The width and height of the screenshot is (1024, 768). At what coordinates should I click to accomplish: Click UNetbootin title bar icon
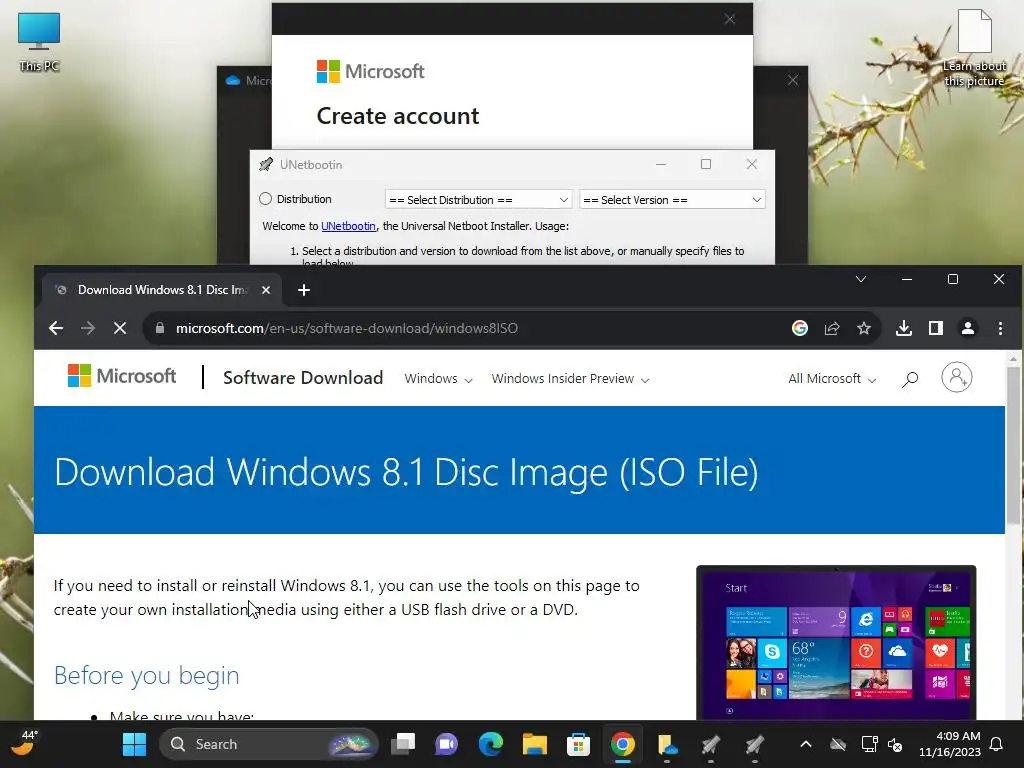point(266,165)
